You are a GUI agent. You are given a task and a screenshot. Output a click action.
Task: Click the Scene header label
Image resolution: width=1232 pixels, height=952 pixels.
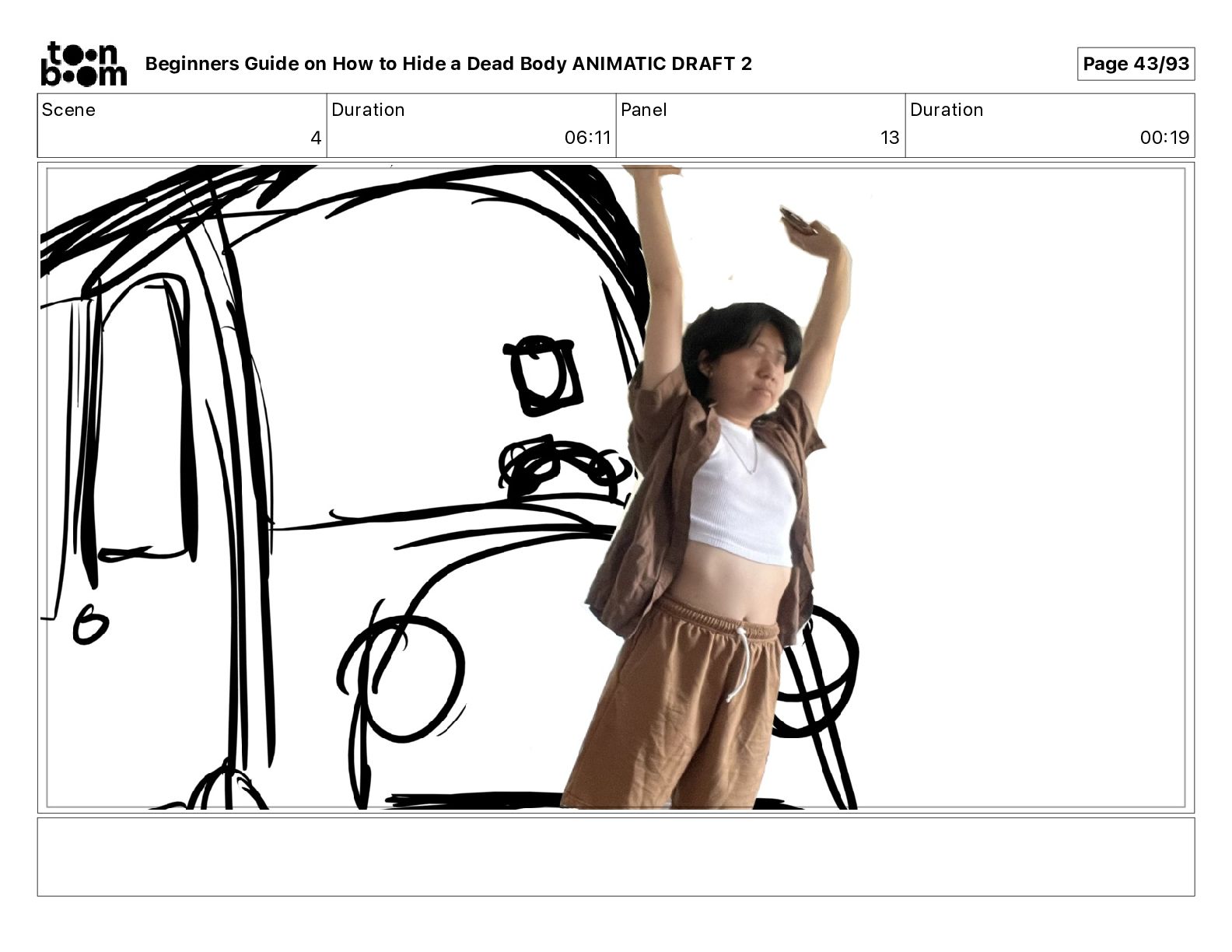[68, 110]
